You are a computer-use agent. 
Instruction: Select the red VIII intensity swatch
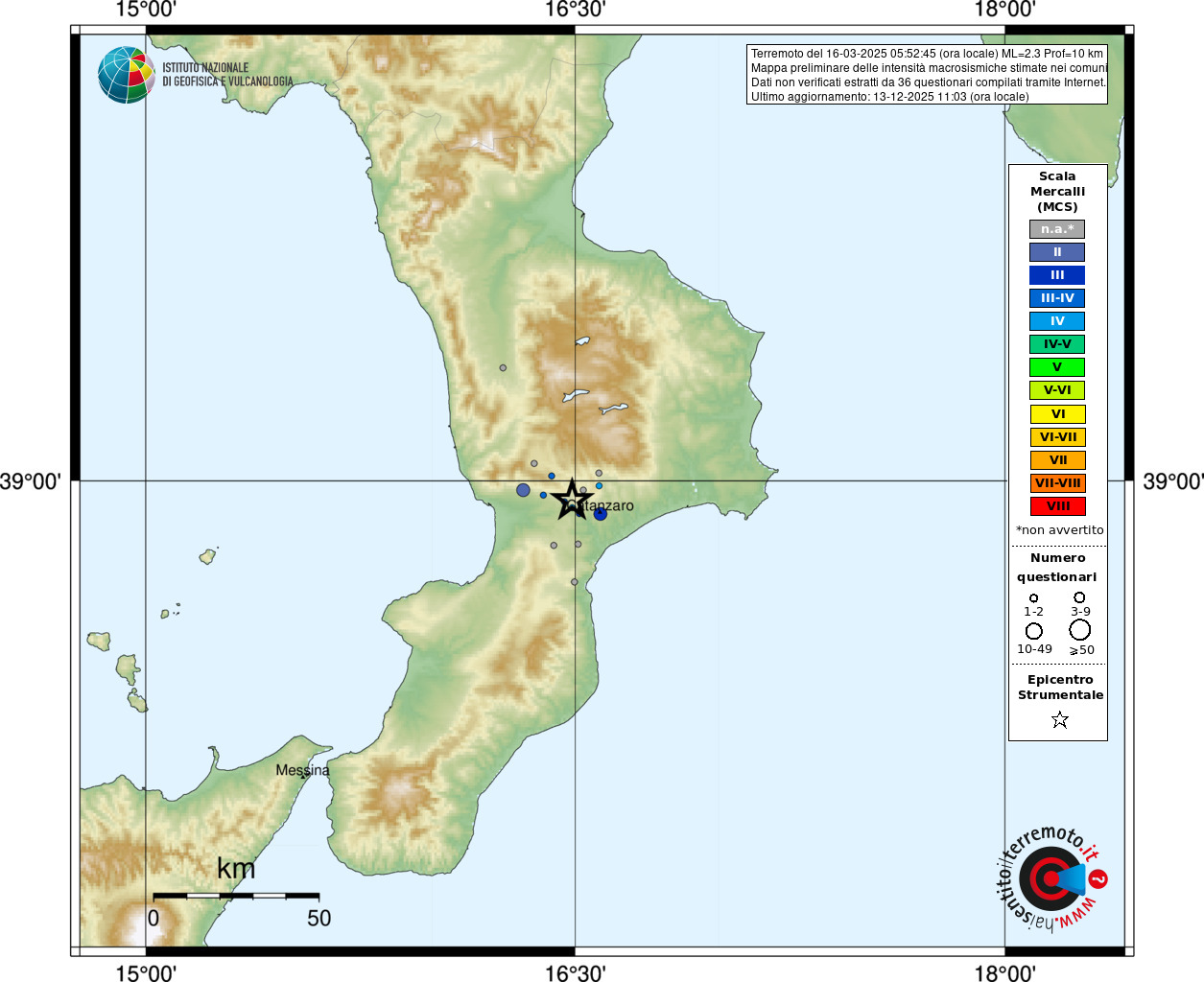(x=1057, y=506)
